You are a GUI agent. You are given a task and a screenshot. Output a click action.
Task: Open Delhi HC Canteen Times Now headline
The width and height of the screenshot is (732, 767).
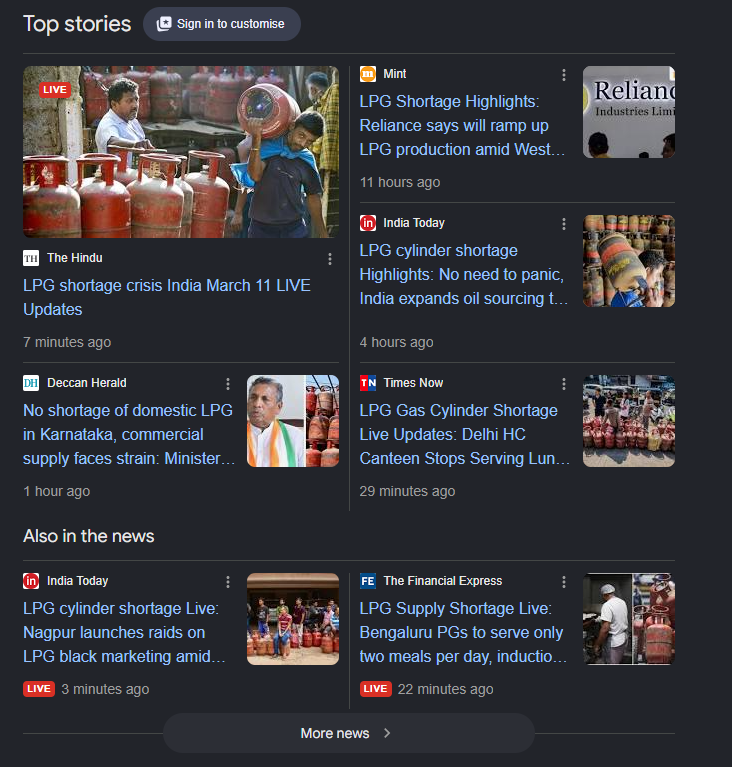point(464,434)
